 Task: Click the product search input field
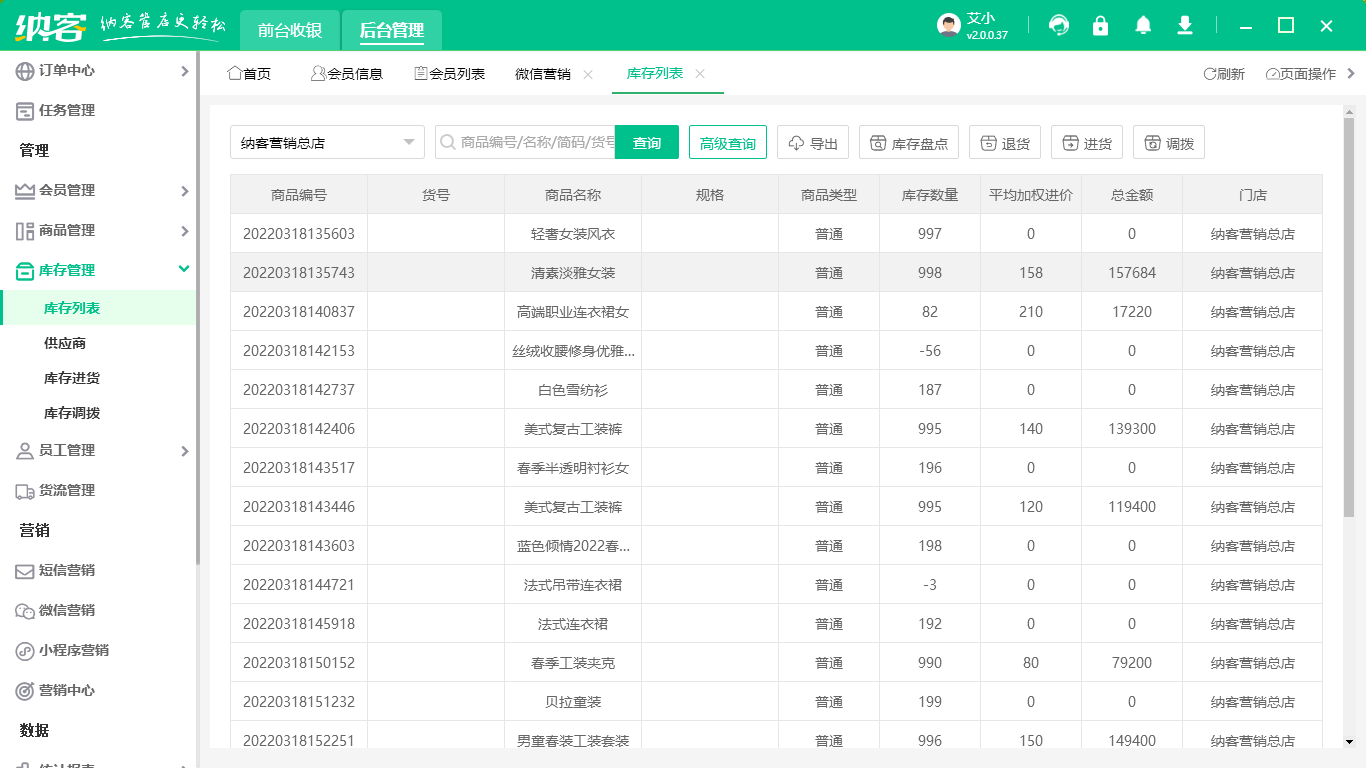535,143
